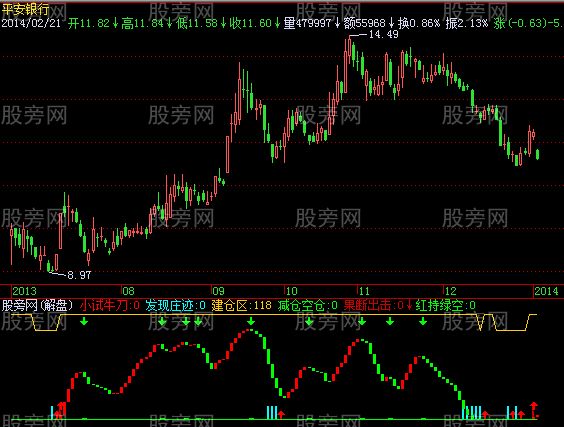Select the 平安银行 stock name title

(x=26, y=9)
